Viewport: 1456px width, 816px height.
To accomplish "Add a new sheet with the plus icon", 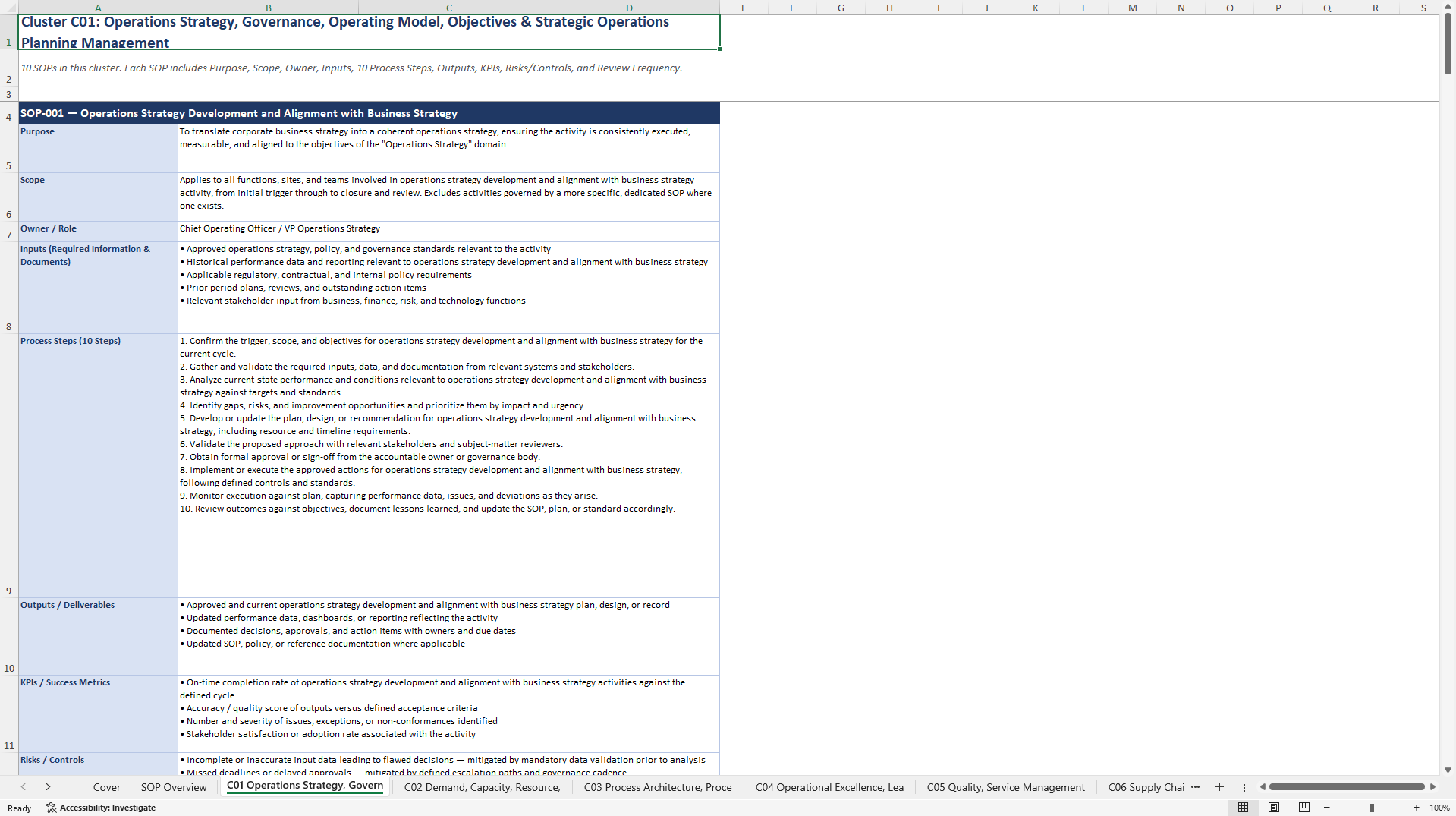I will click(1219, 787).
